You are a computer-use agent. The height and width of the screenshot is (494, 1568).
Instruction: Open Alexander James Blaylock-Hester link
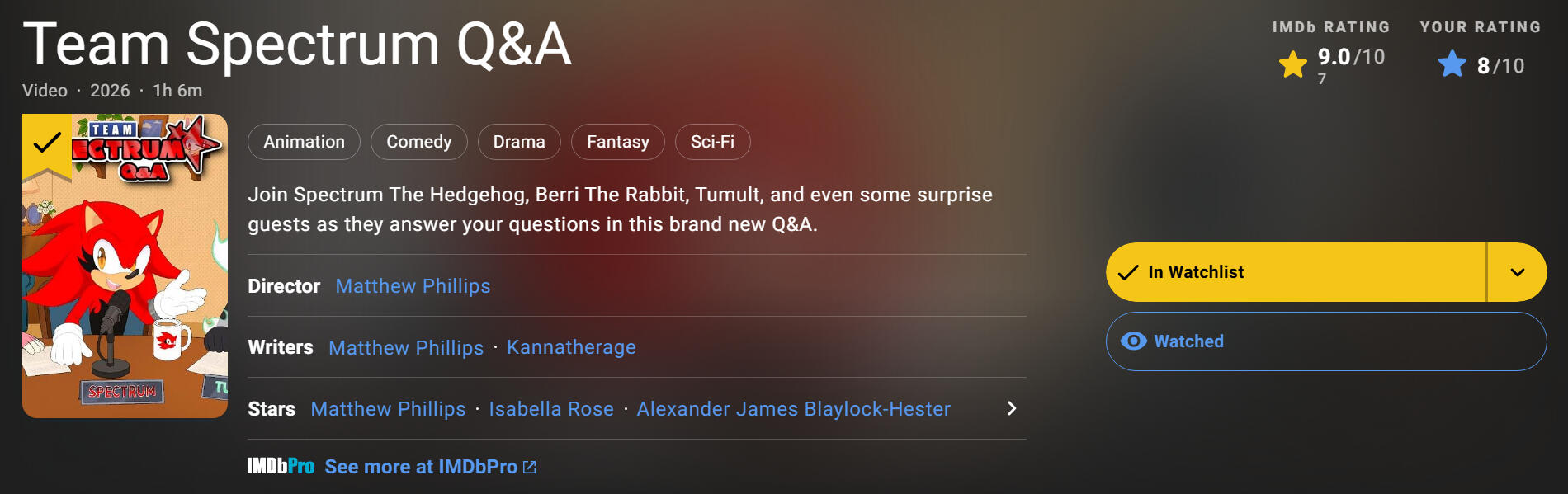tap(793, 409)
